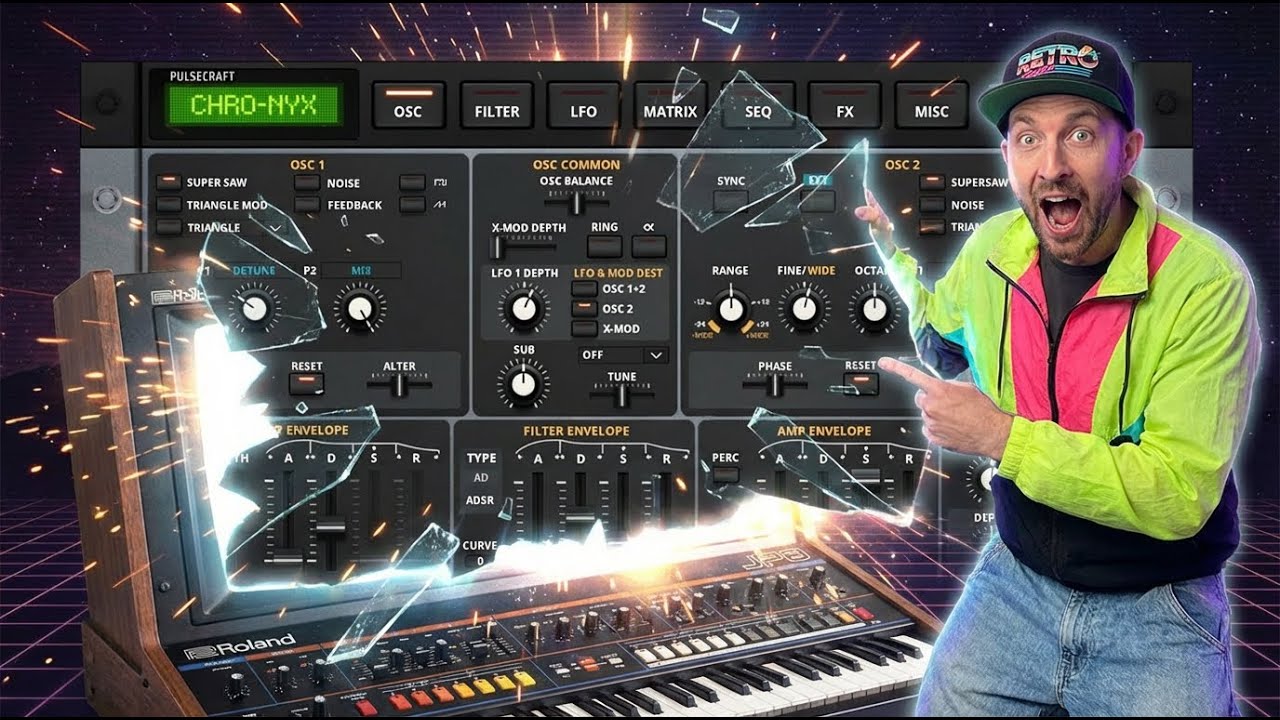
Task: Click the Amp Envelope Release slider
Action: pyautogui.click(x=909, y=490)
